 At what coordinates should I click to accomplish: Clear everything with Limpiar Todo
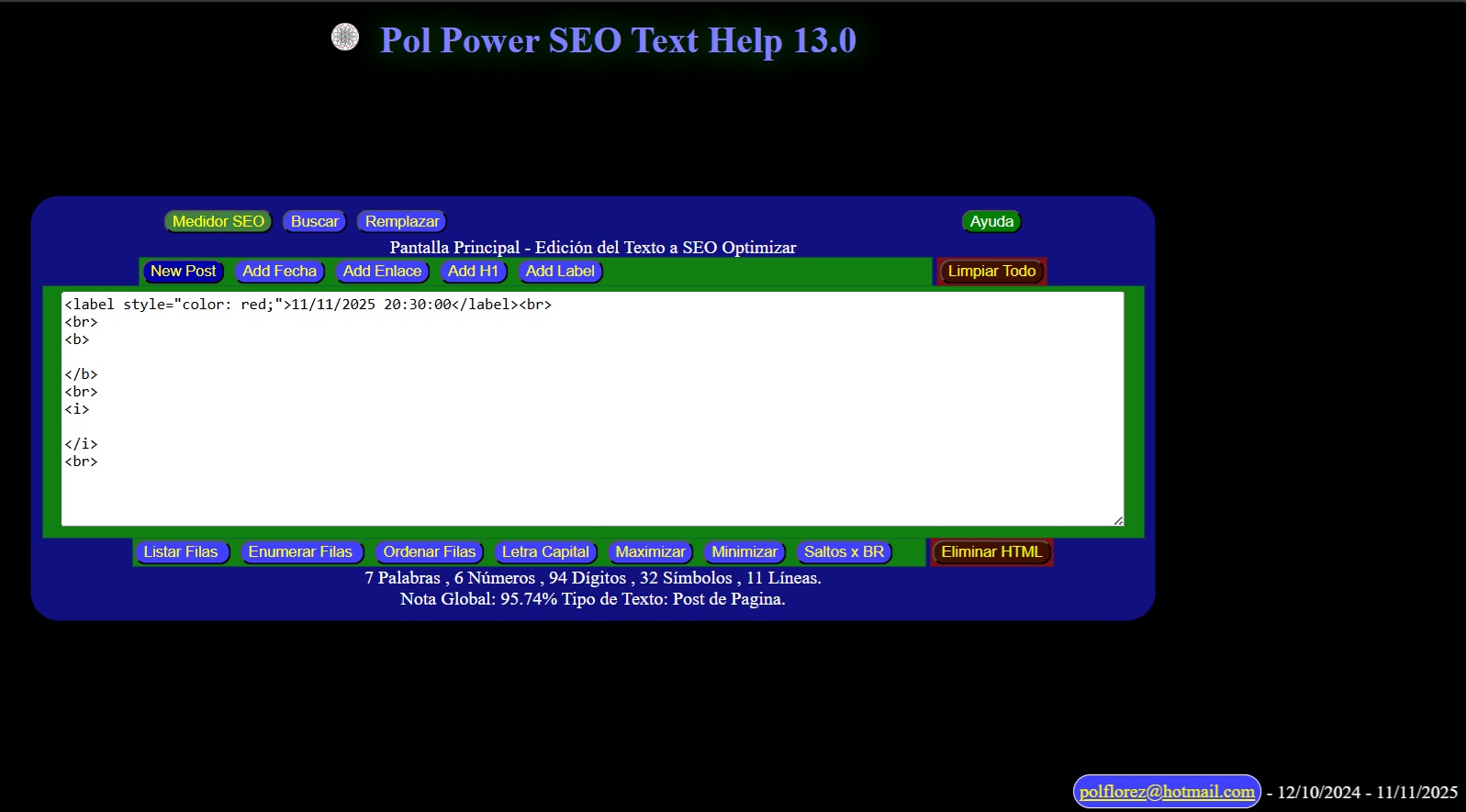pyautogui.click(x=991, y=272)
